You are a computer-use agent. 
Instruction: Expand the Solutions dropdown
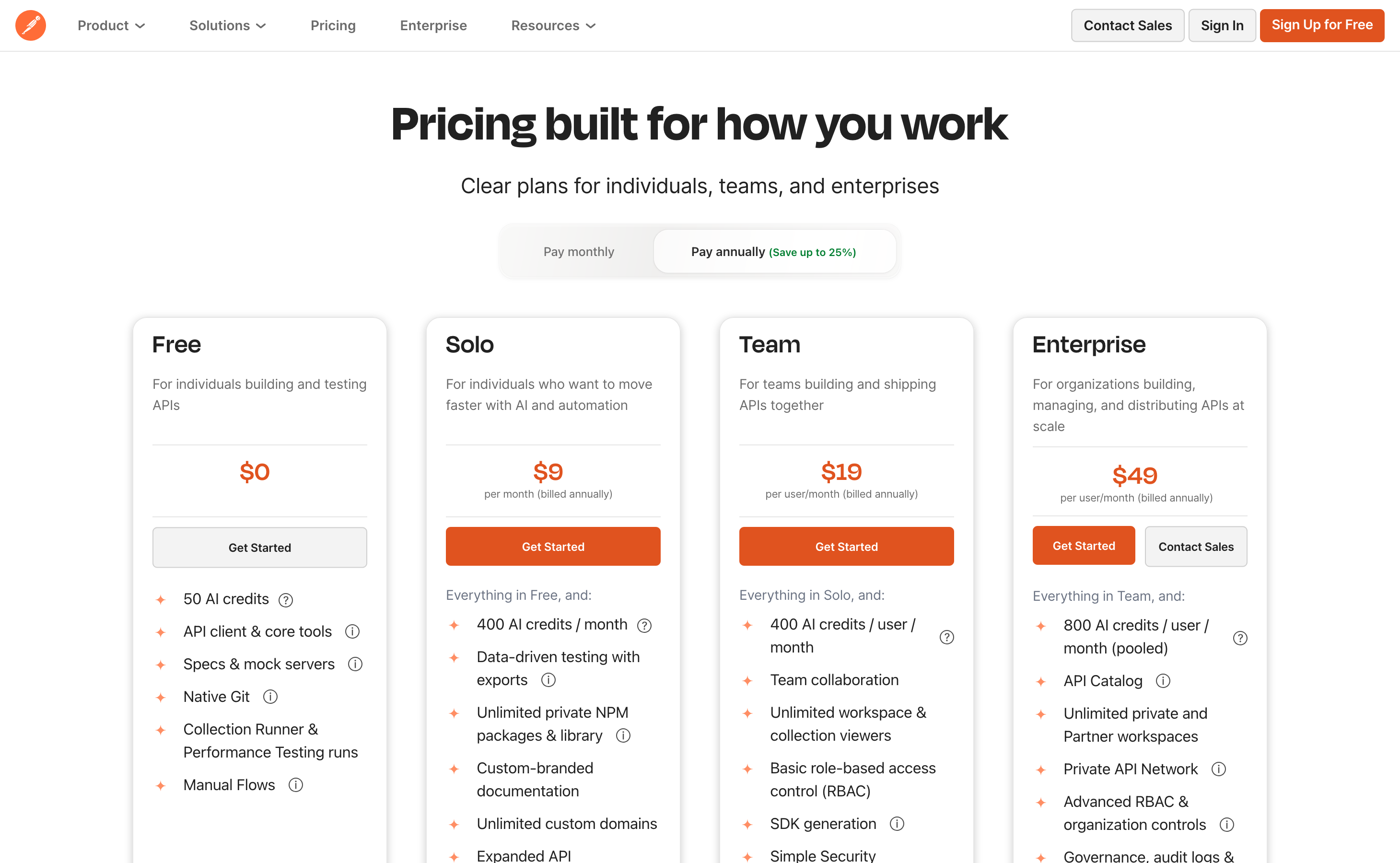pos(228,26)
